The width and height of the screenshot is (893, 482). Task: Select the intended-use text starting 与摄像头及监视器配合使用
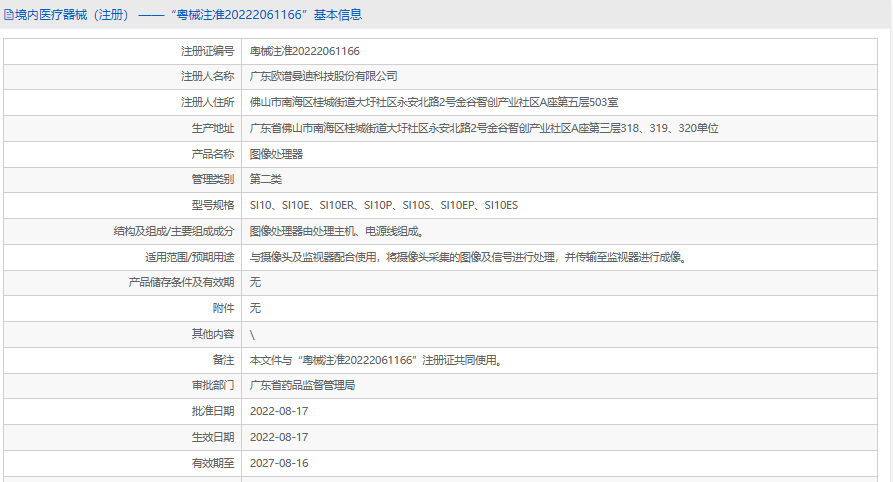point(470,257)
